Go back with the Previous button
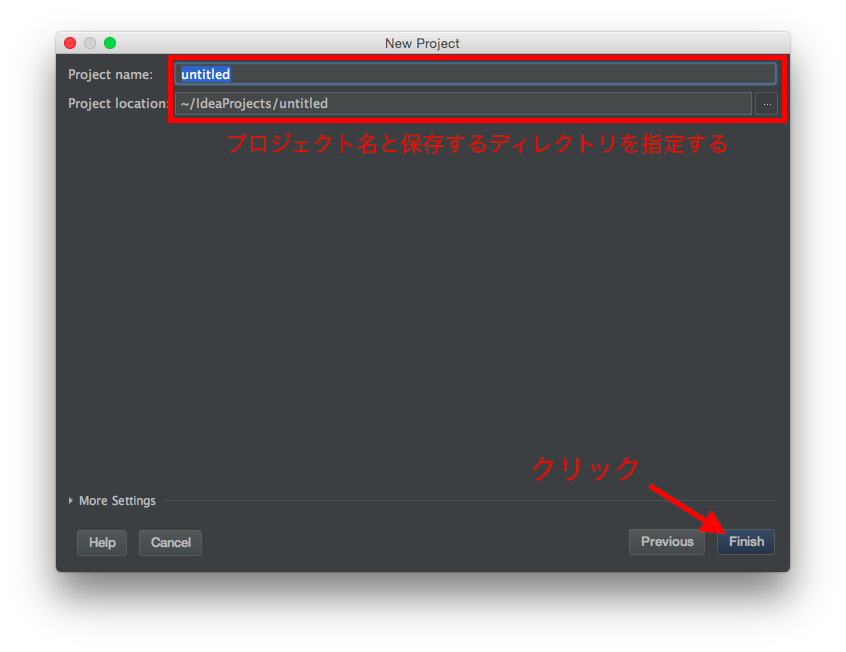This screenshot has height=652, width=846. [x=667, y=541]
